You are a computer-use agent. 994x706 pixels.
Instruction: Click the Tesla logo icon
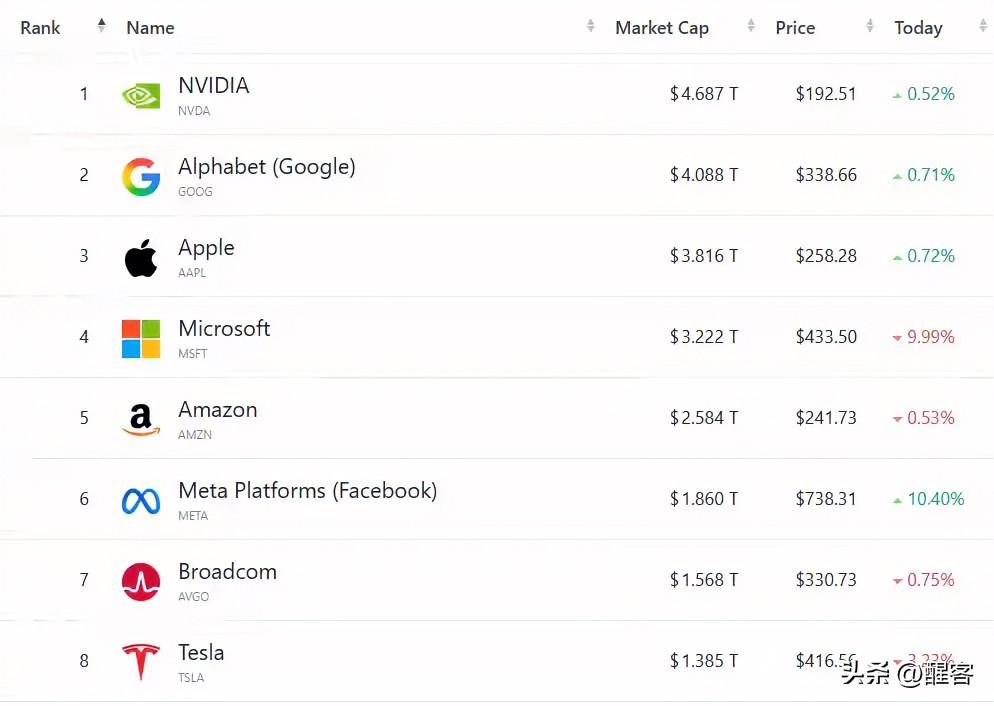[141, 662]
